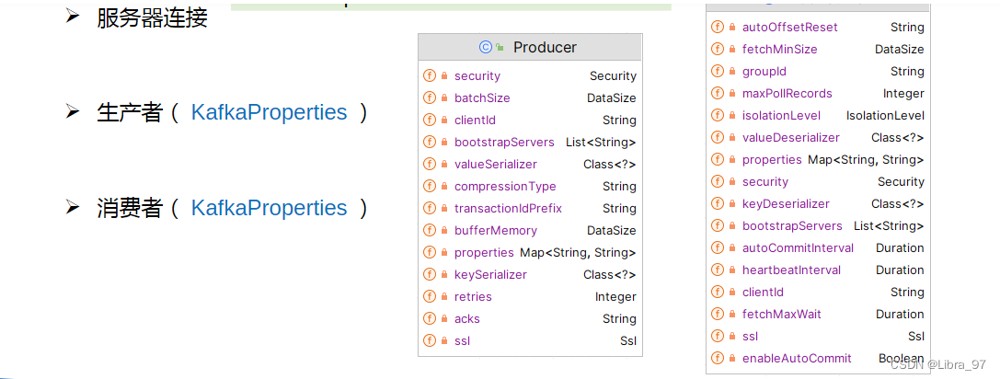Image resolution: width=1000 pixels, height=379 pixels.
Task: Click the field icon beside batchSize
Action: pyautogui.click(x=429, y=98)
